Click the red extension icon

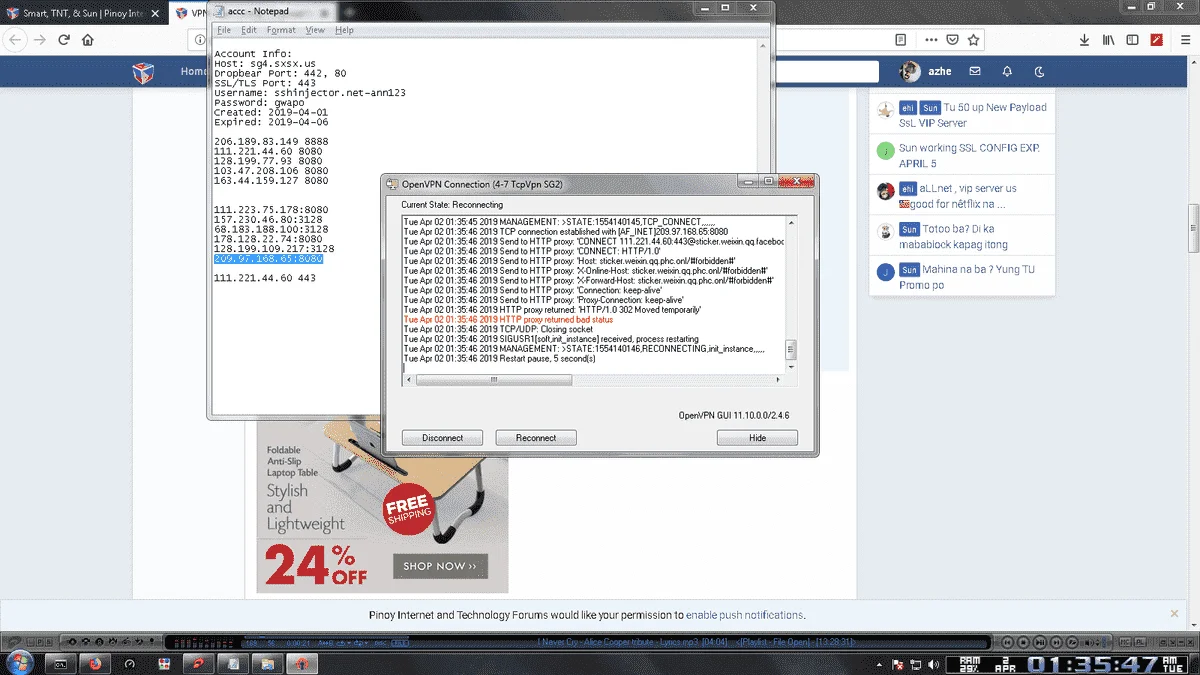click(x=1157, y=40)
